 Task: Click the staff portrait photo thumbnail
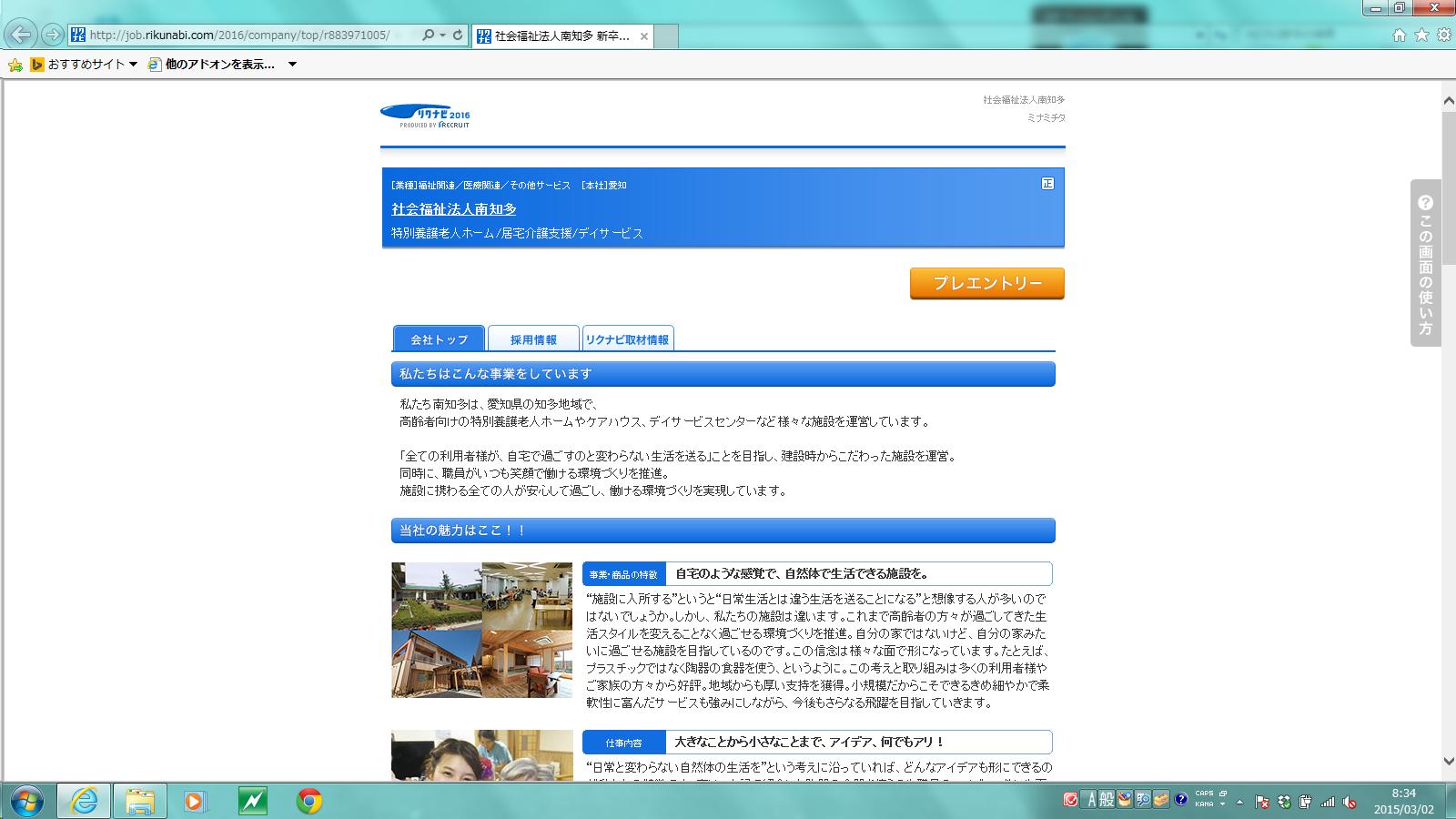pos(482,755)
